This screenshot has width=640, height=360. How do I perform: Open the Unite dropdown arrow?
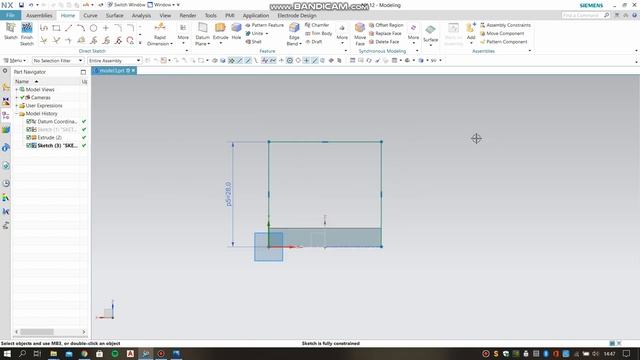click(x=267, y=33)
